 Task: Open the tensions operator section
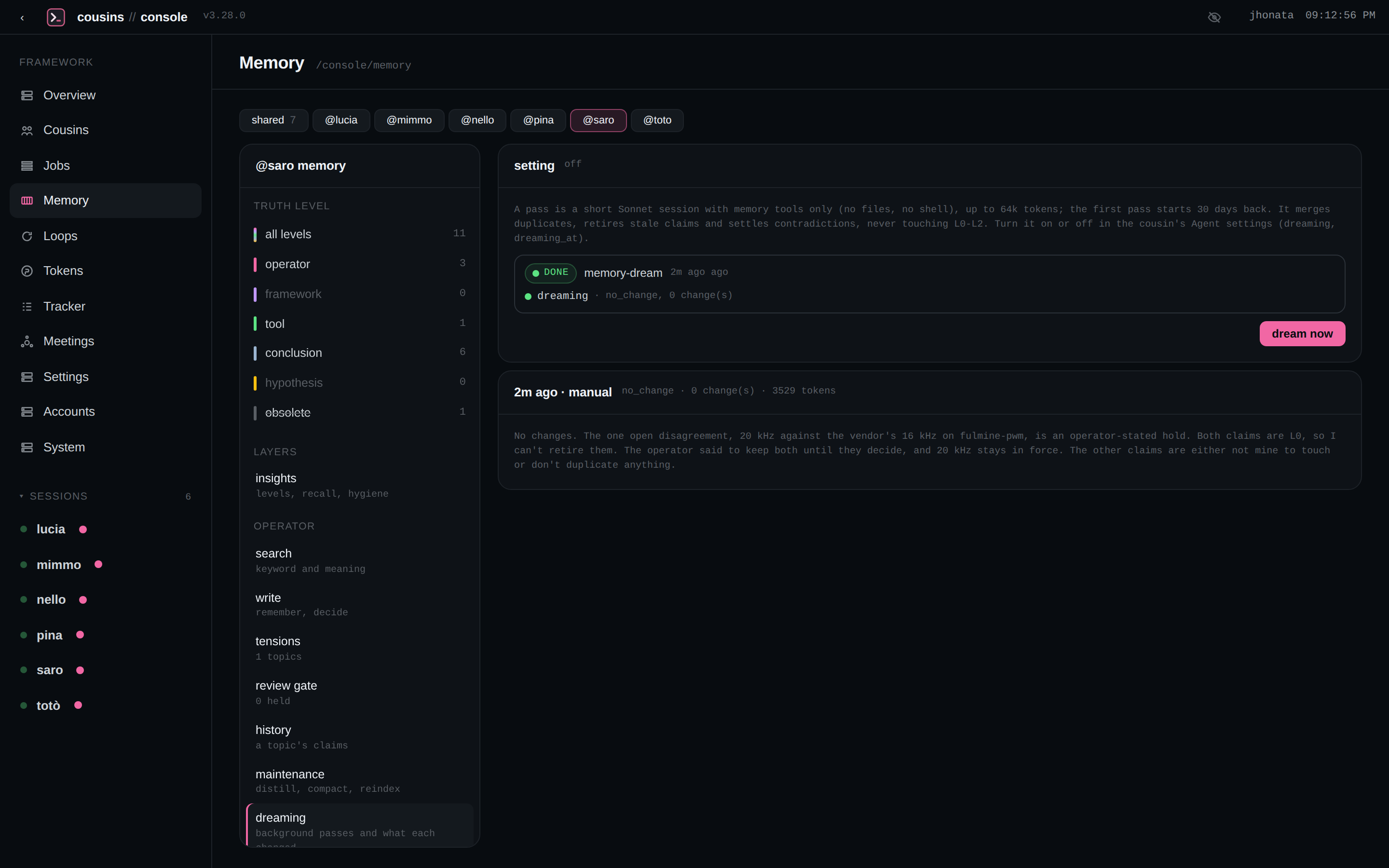coord(359,649)
